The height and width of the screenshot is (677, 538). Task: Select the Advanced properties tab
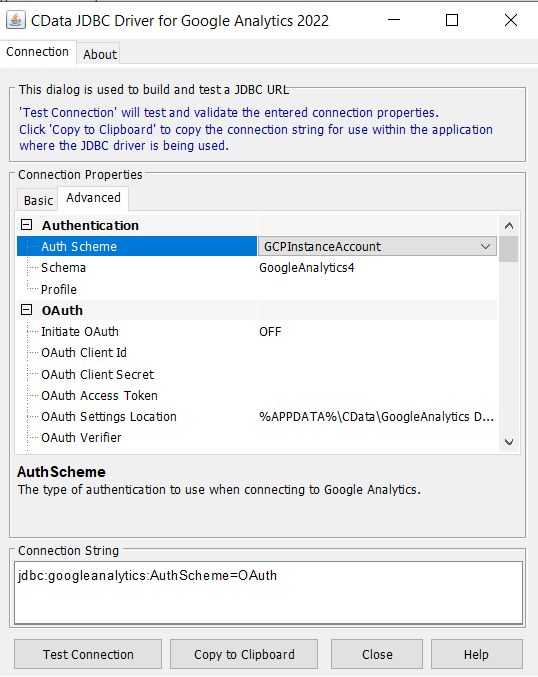(93, 198)
